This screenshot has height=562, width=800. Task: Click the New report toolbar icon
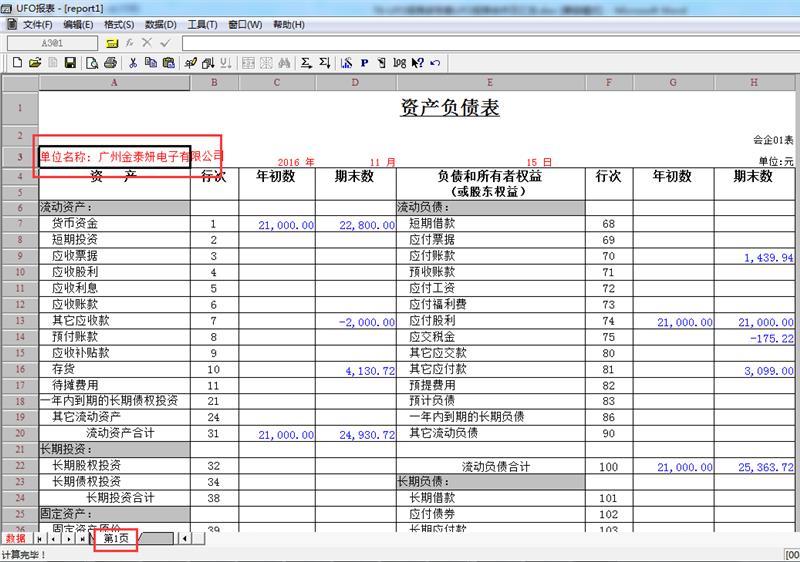coord(17,63)
